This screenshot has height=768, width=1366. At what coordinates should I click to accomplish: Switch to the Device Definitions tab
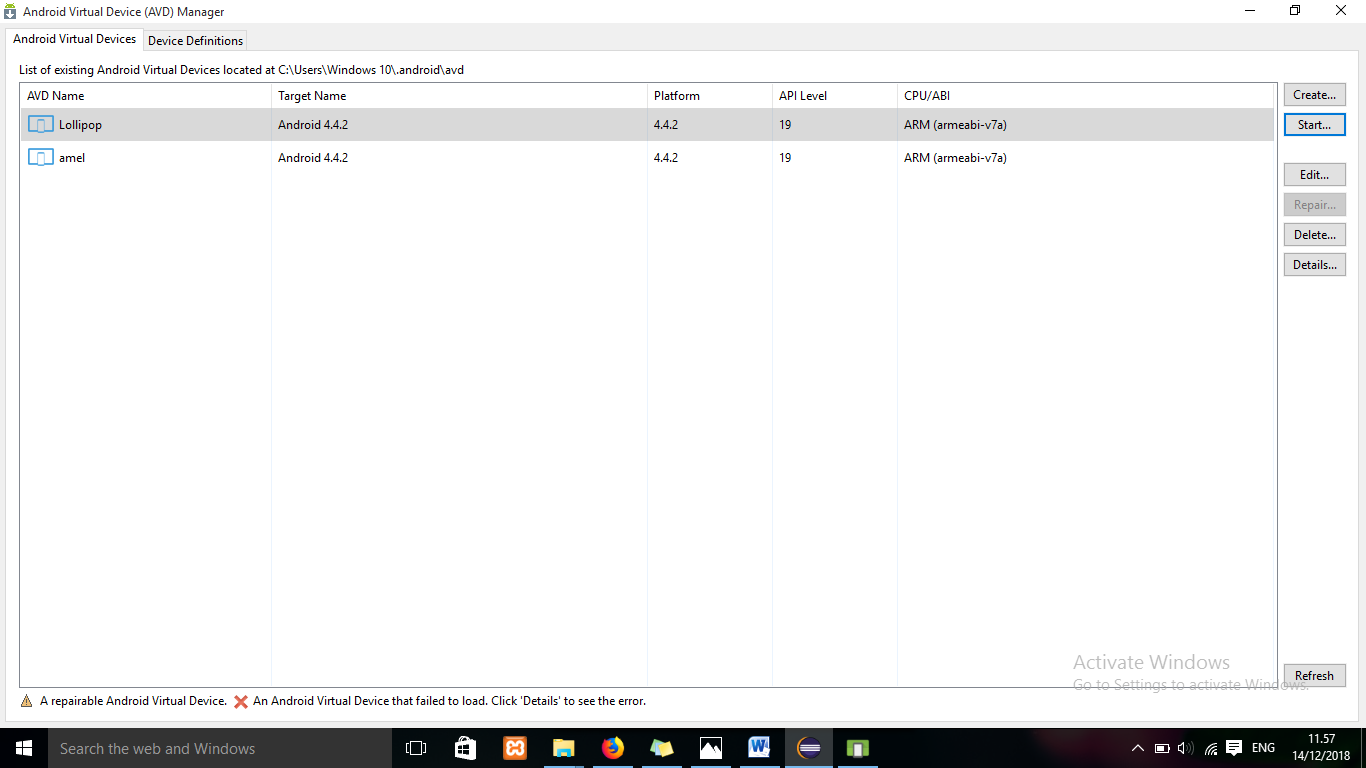pos(195,40)
